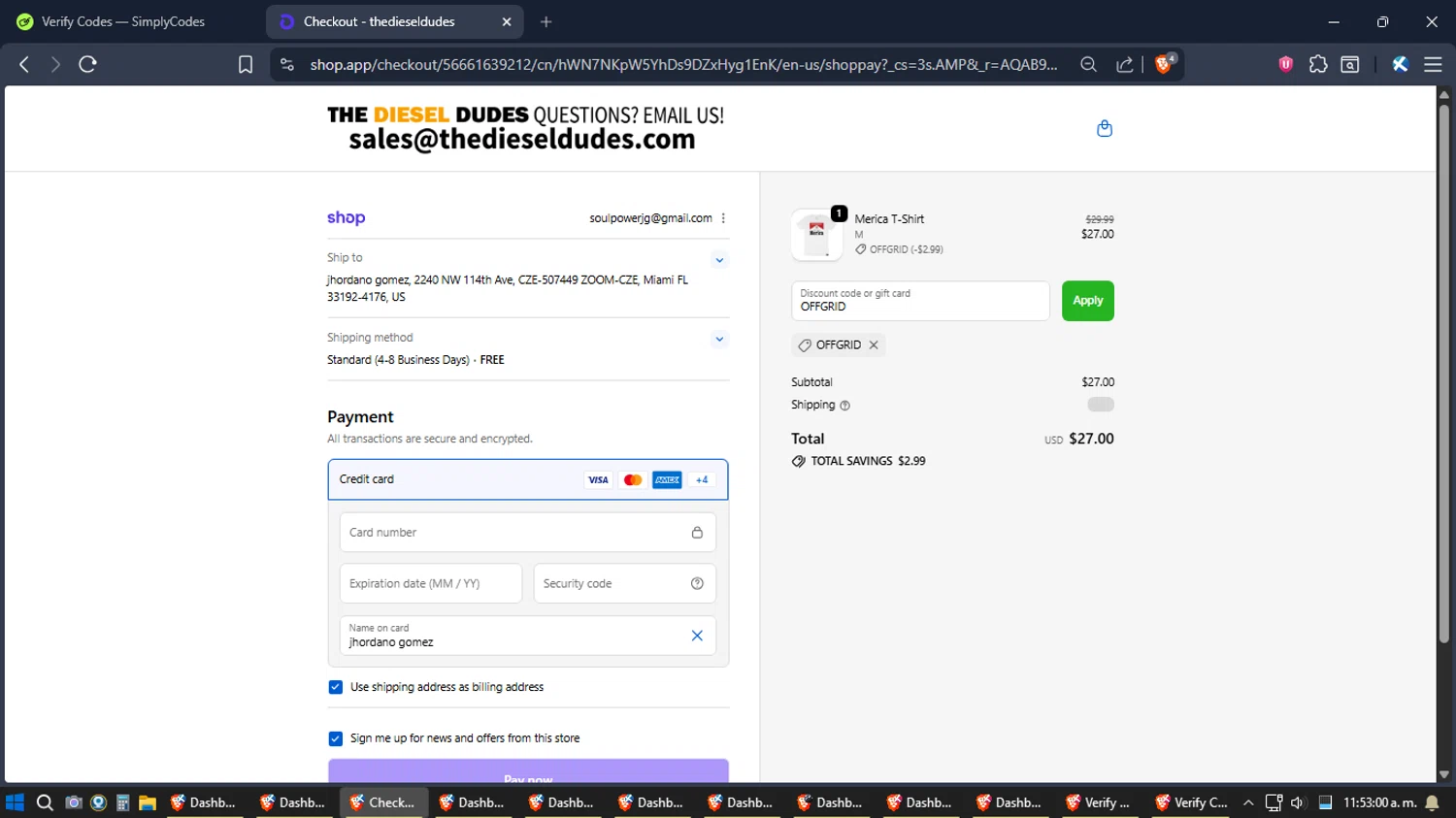Open the Brave sidebar panel icon

click(1350, 64)
